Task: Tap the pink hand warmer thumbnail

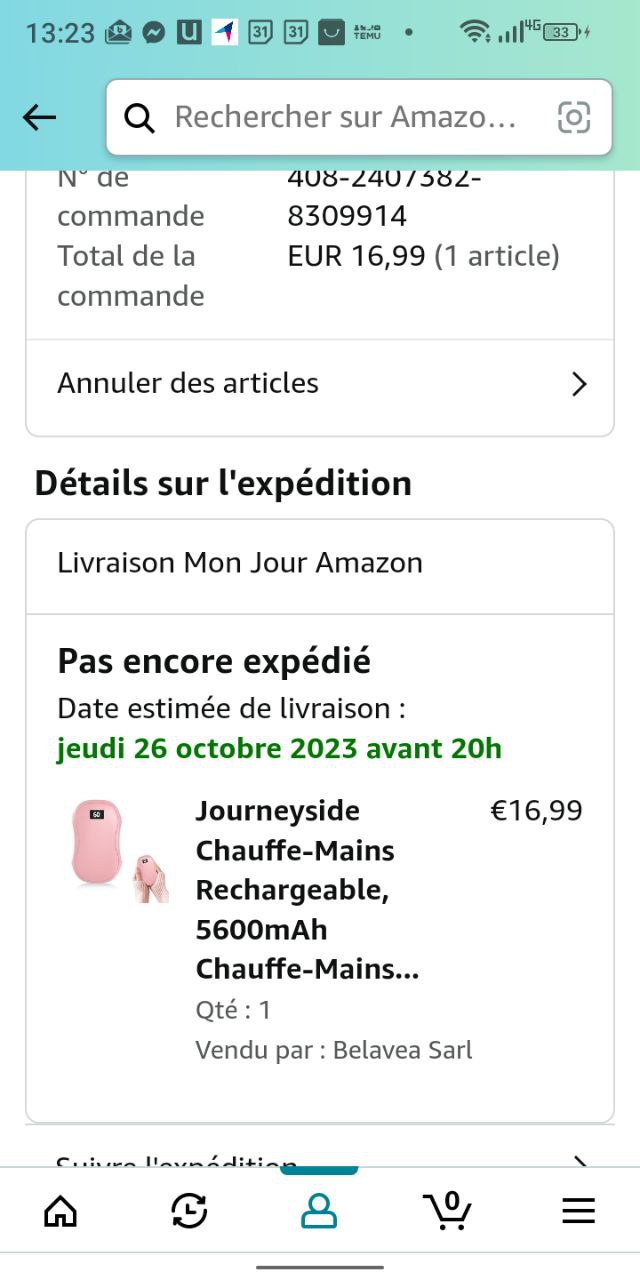Action: 118,848
